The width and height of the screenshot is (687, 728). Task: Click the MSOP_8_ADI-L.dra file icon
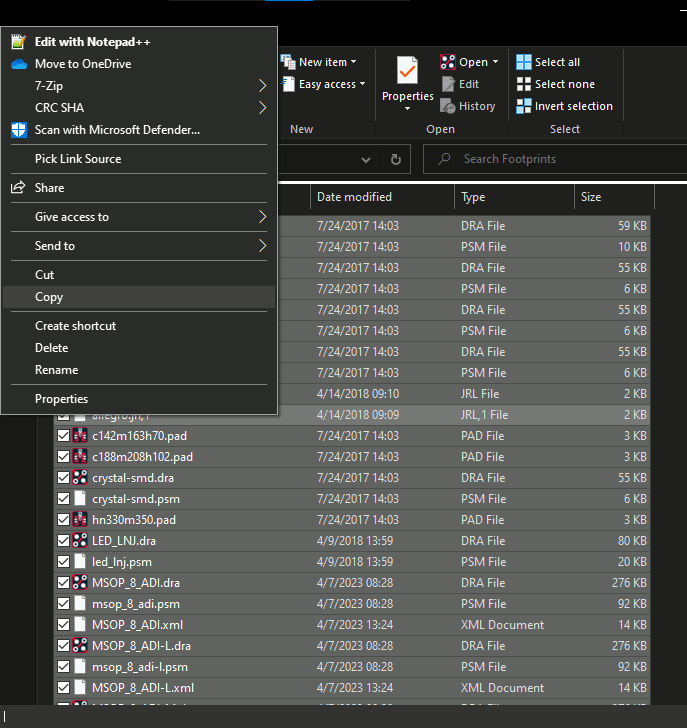[x=80, y=646]
